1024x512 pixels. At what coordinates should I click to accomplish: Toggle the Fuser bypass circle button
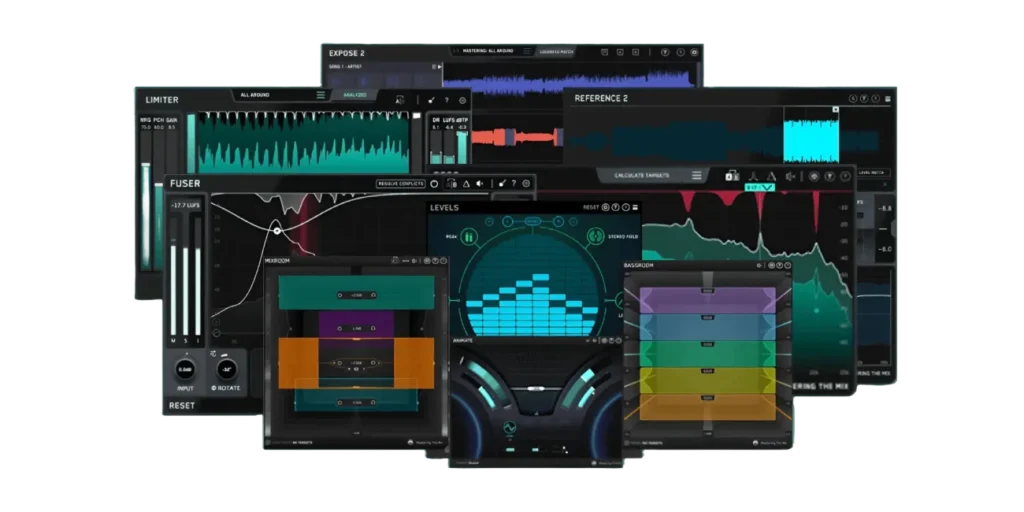pos(435,184)
